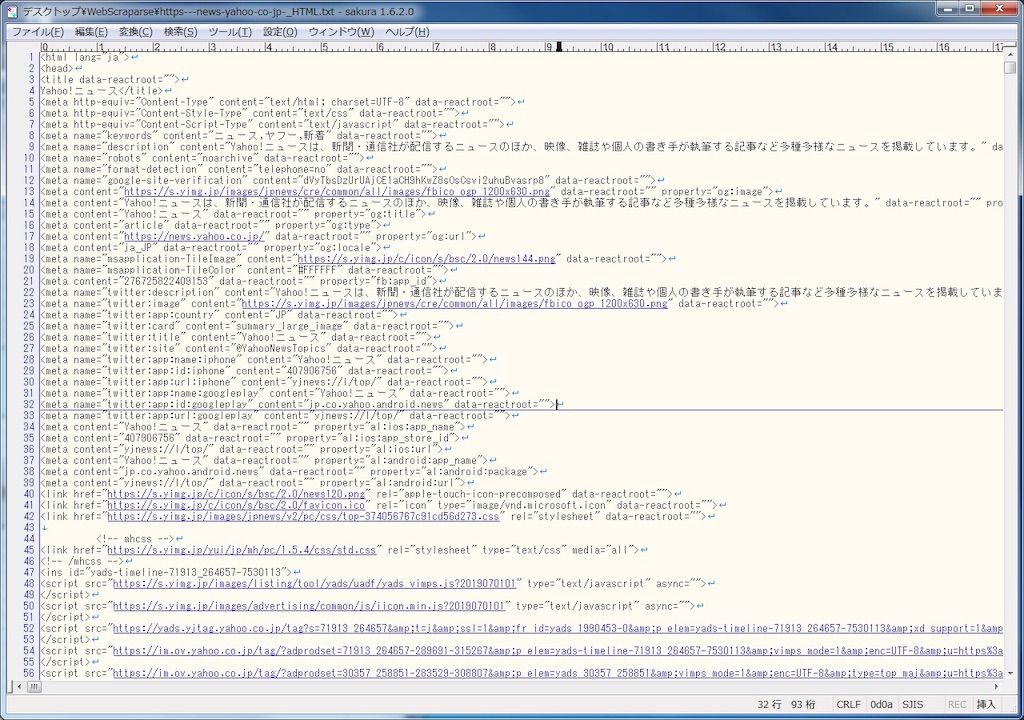Click the <head> tag on line 2
1024x720 pixels.
coord(57,68)
